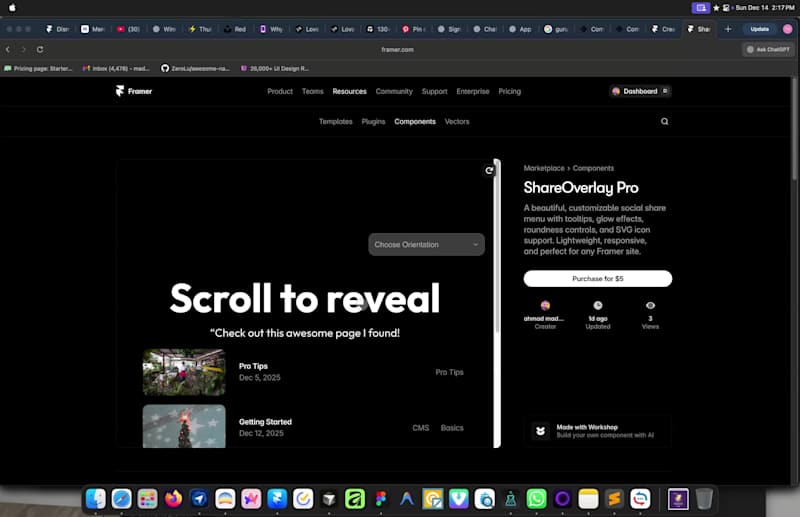Click the framer.com address bar

point(397,50)
